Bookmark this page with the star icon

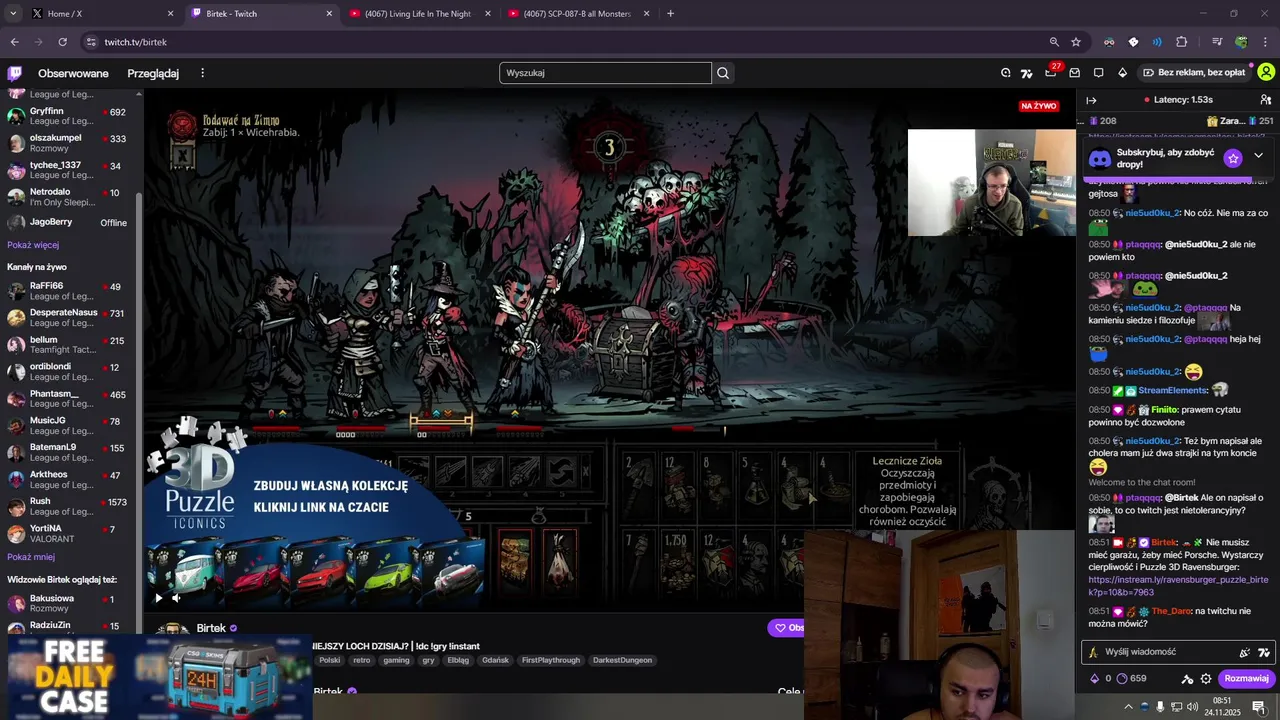pyautogui.click(x=1076, y=42)
